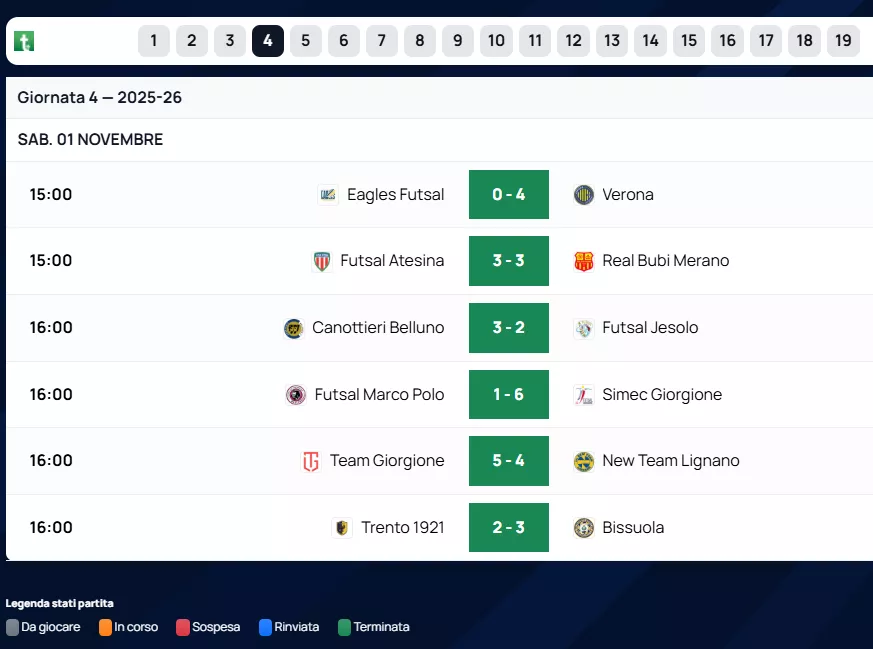Click the New Team Lignano crest
873x649 pixels.
[x=584, y=461]
